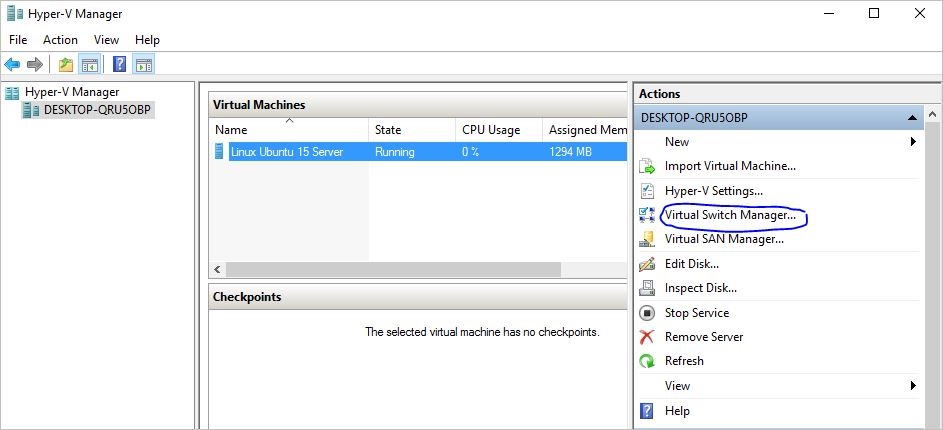Click the virtual machines horizontal scrollbar
Image resolution: width=943 pixels, height=430 pixels.
coord(392,270)
